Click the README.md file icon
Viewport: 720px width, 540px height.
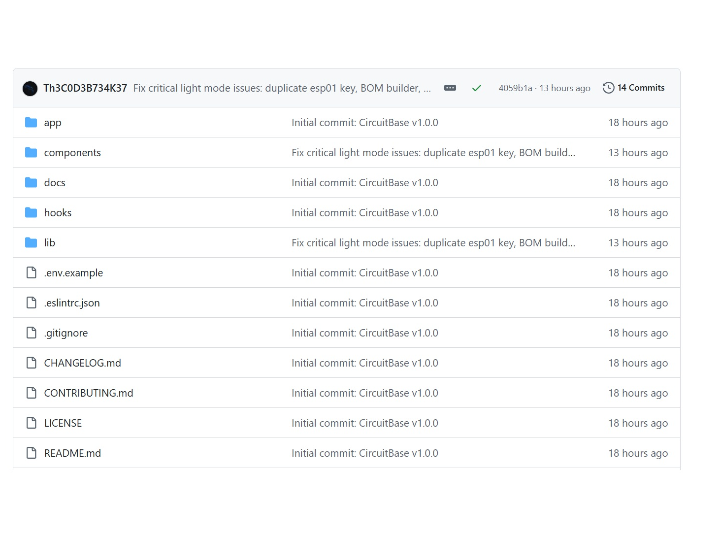(30, 453)
